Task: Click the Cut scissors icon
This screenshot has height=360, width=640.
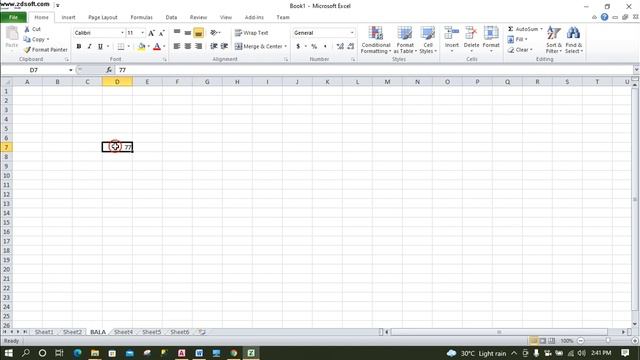Action: (27, 29)
